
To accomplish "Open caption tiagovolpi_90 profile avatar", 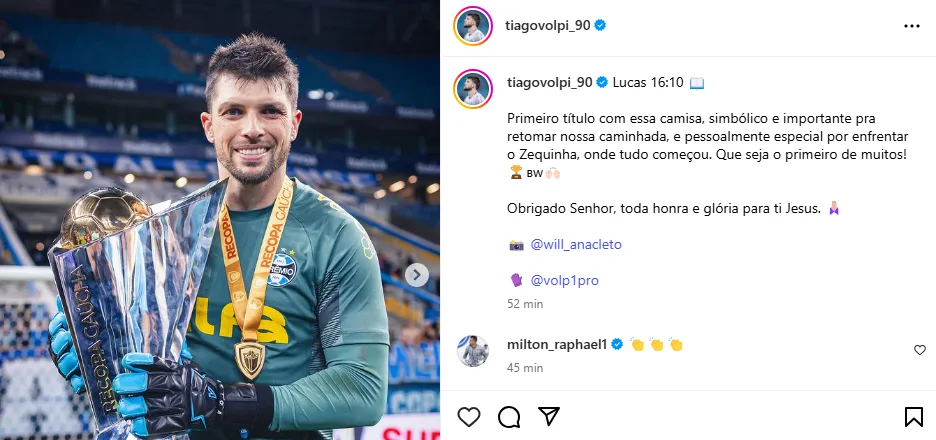I will coord(473,88).
